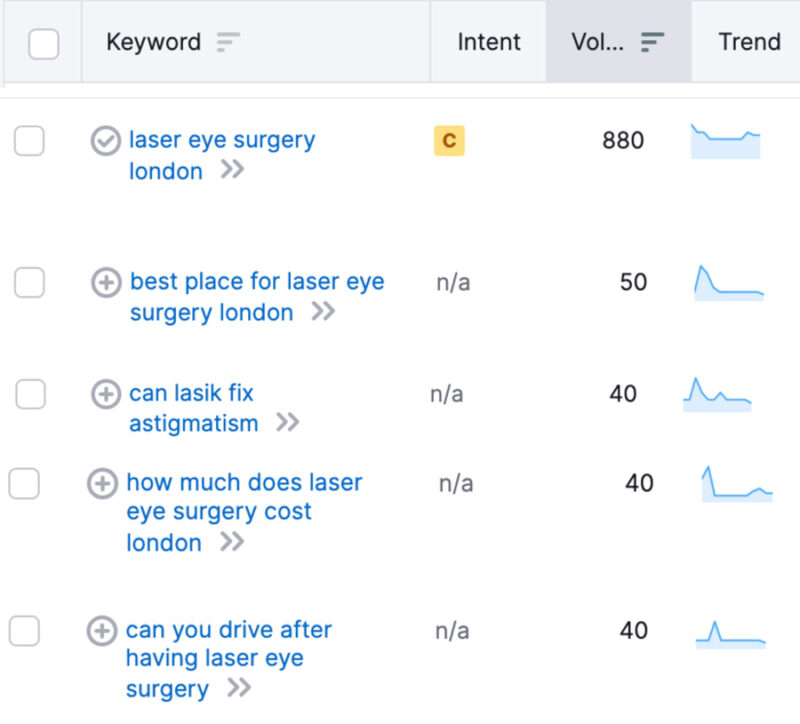
Task: Select the can lasik fix astigmatism row checkbox
Action: [30, 394]
